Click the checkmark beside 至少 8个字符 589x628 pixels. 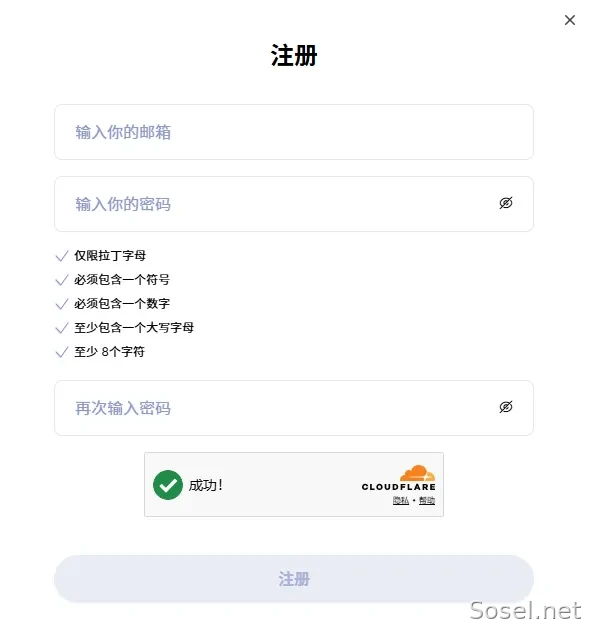click(x=62, y=352)
